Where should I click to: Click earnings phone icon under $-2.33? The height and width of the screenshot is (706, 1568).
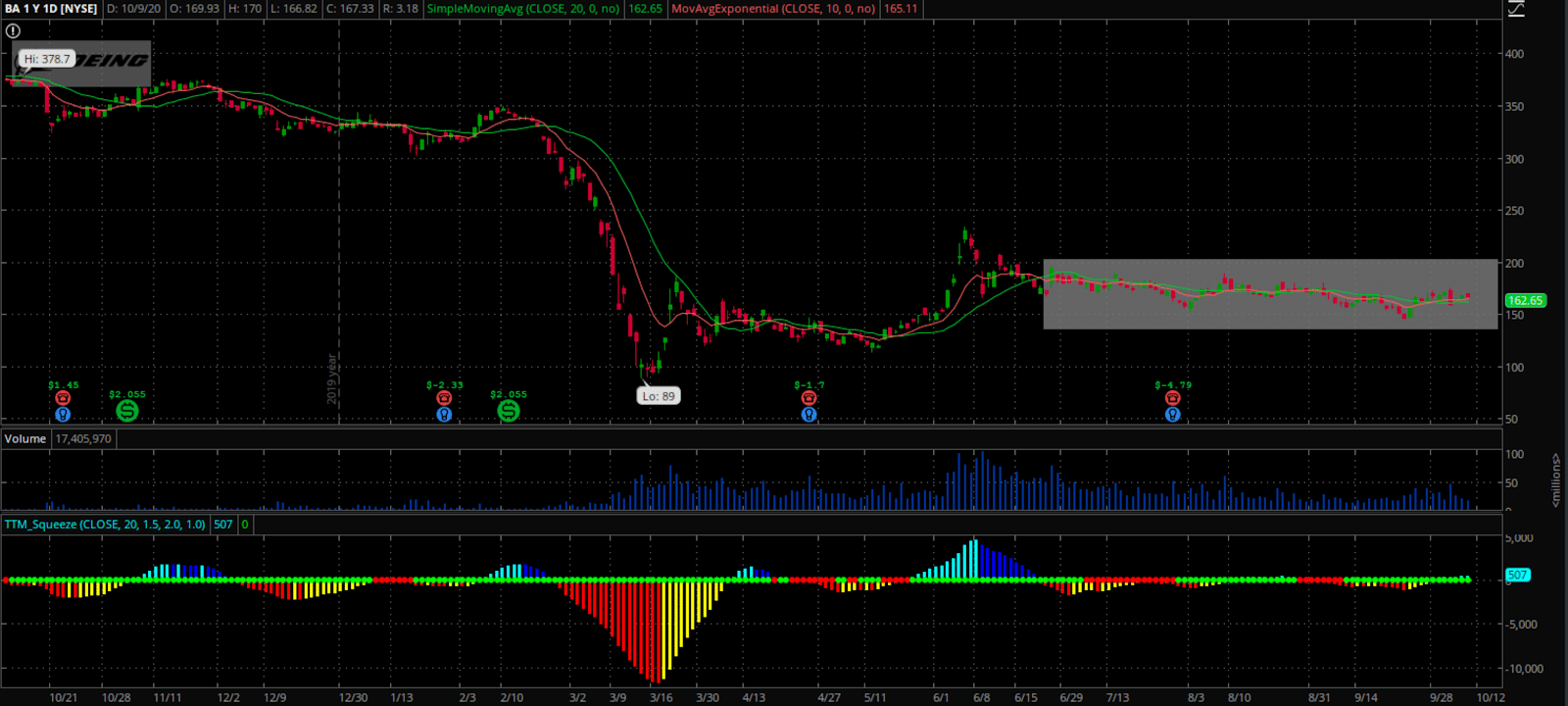tap(444, 398)
